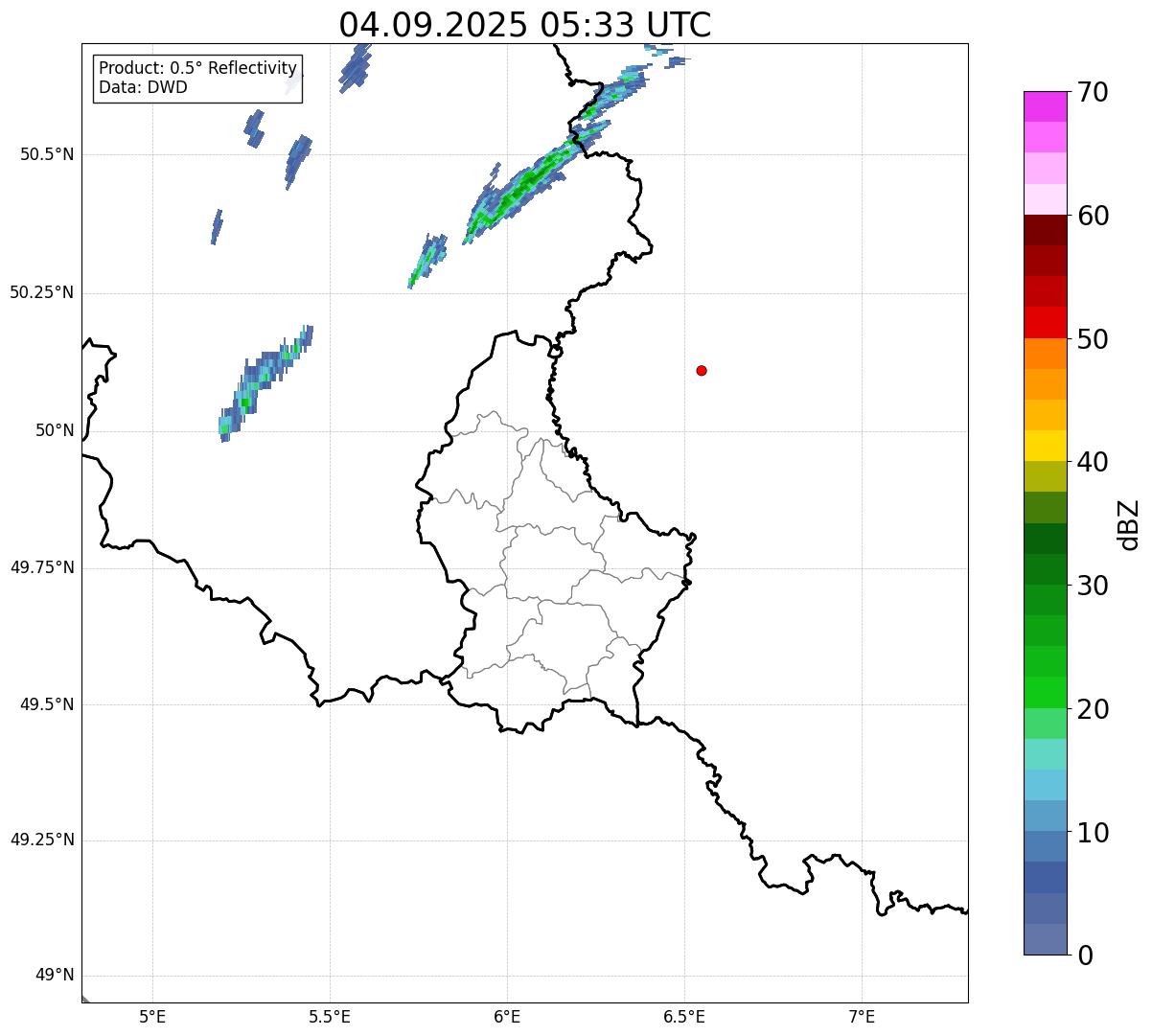
Task: Click the radar echo cell near 50°N 5.25°E
Action: (x=264, y=383)
